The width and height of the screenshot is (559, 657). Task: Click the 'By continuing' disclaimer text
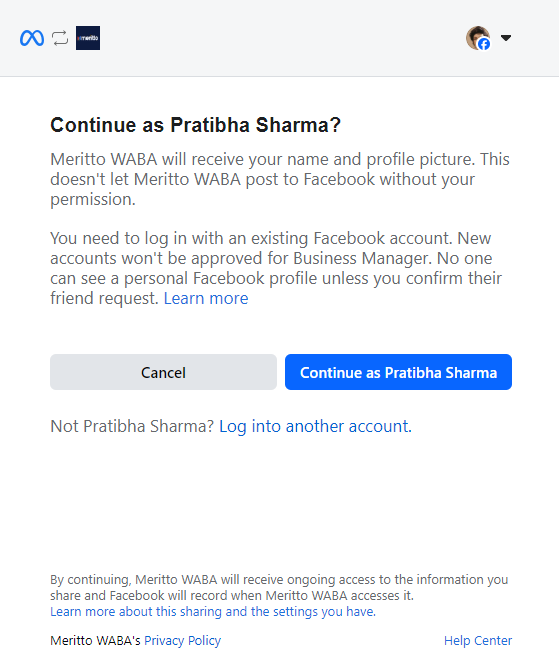point(279,587)
